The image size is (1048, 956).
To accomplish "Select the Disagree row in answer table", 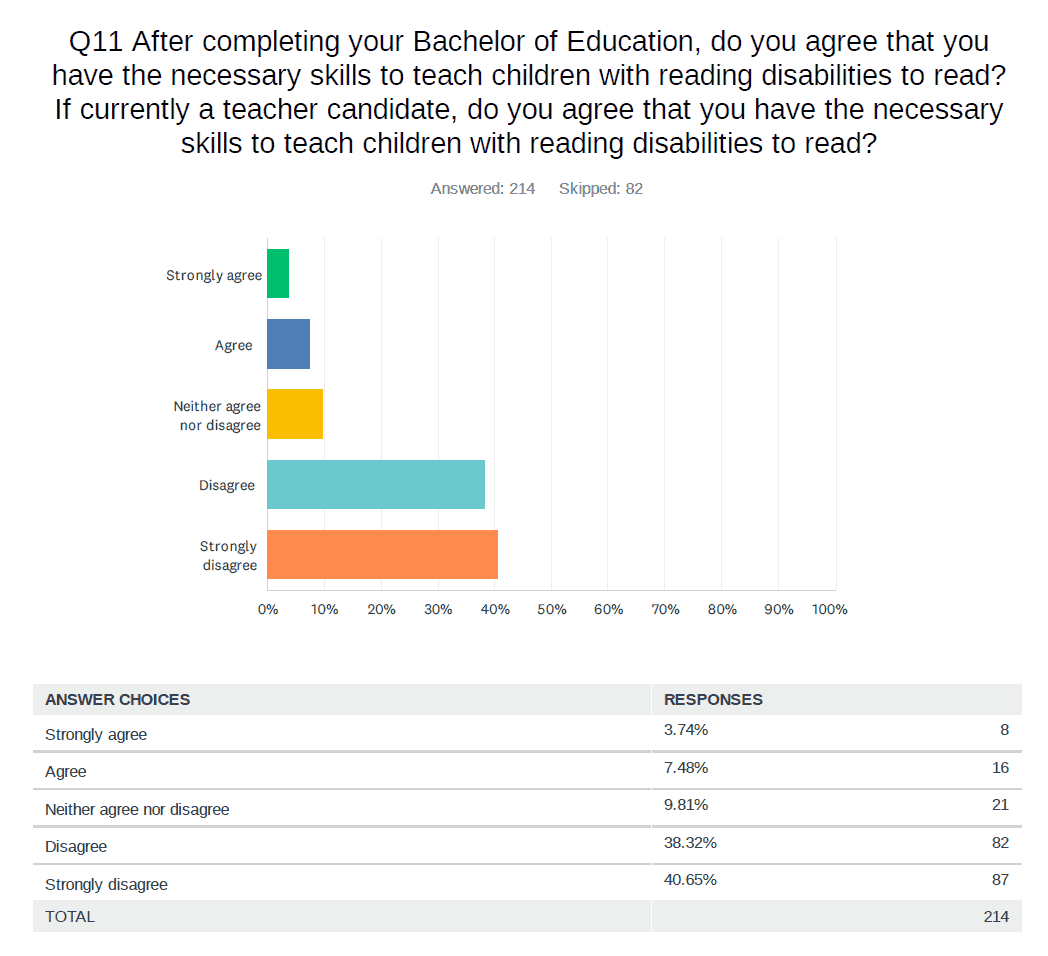I will pos(76,846).
